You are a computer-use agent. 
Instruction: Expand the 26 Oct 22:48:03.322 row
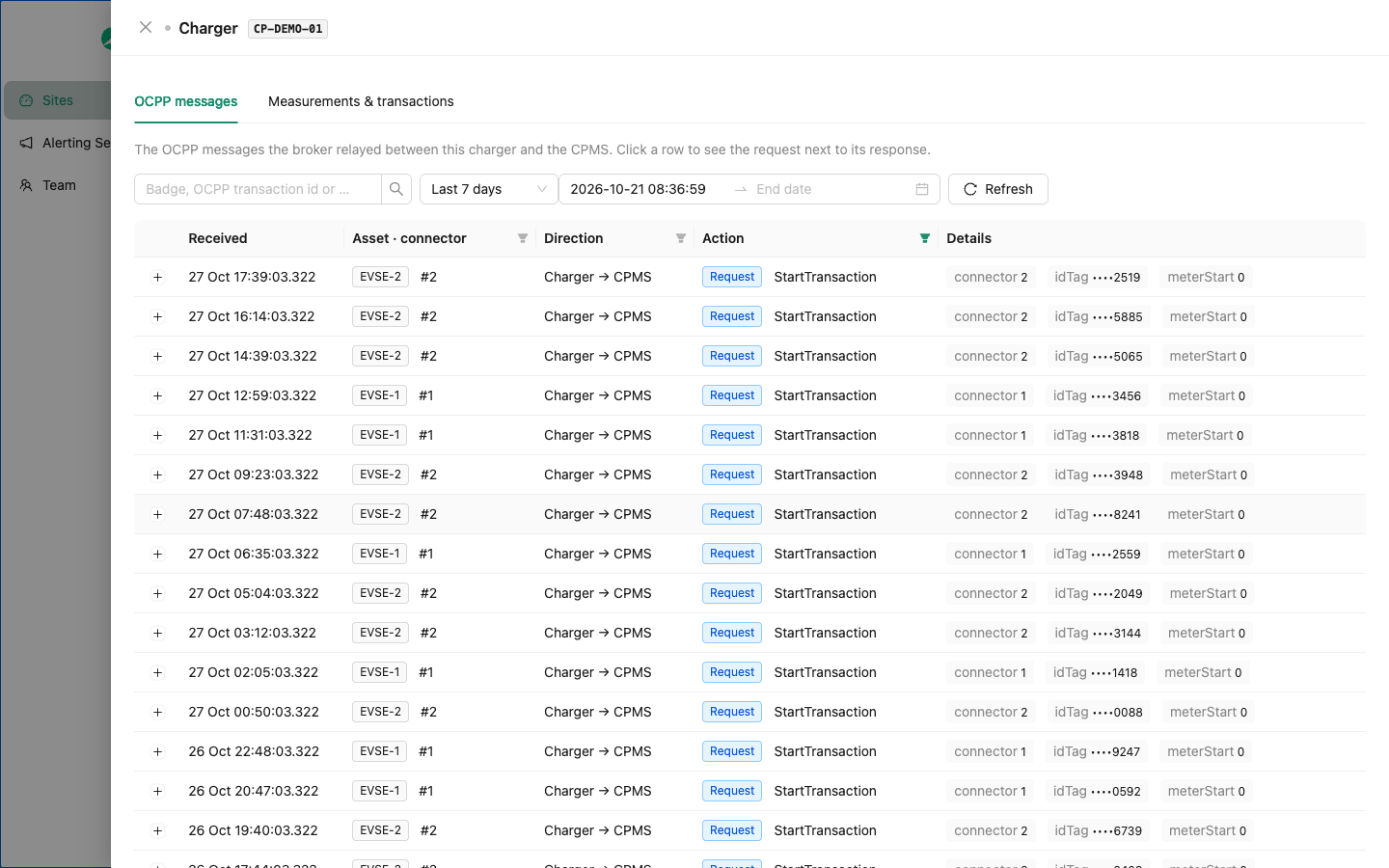coord(157,751)
